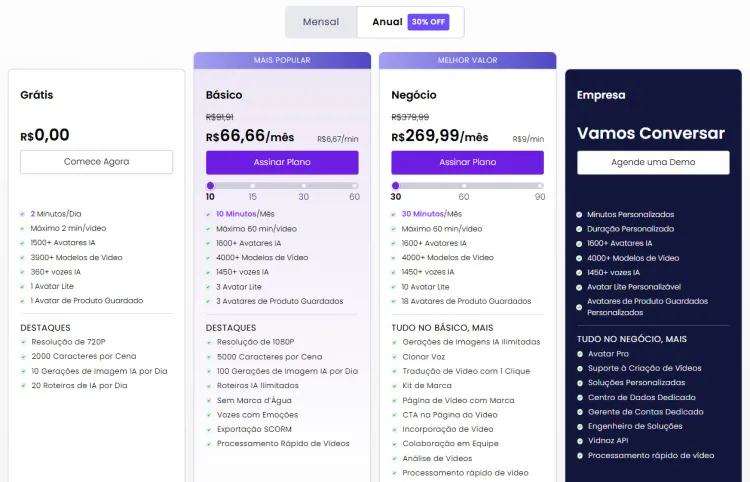
Task: Click Comece Agora on Grátis plan
Action: pos(96,162)
